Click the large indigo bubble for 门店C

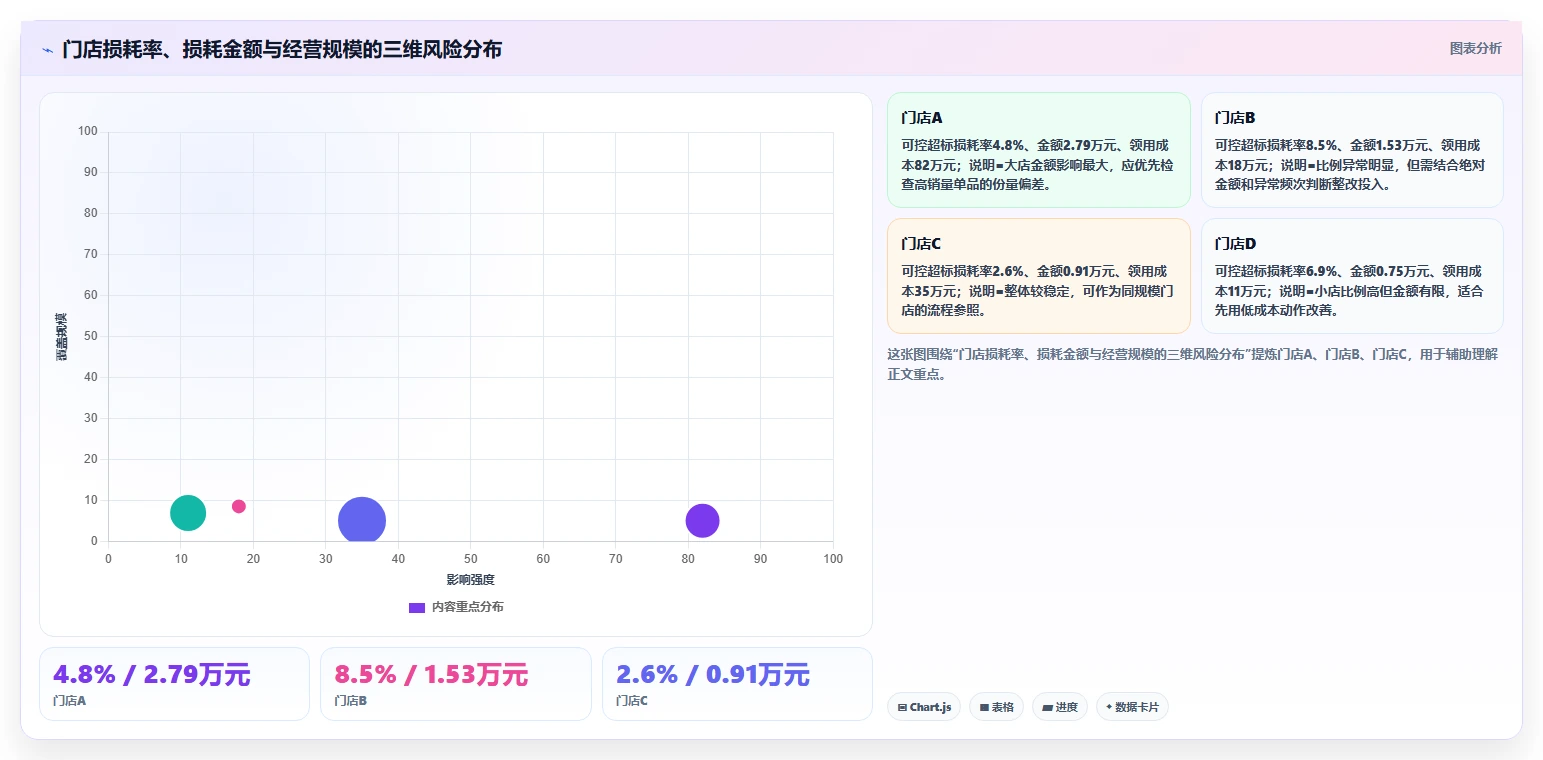(x=362, y=520)
